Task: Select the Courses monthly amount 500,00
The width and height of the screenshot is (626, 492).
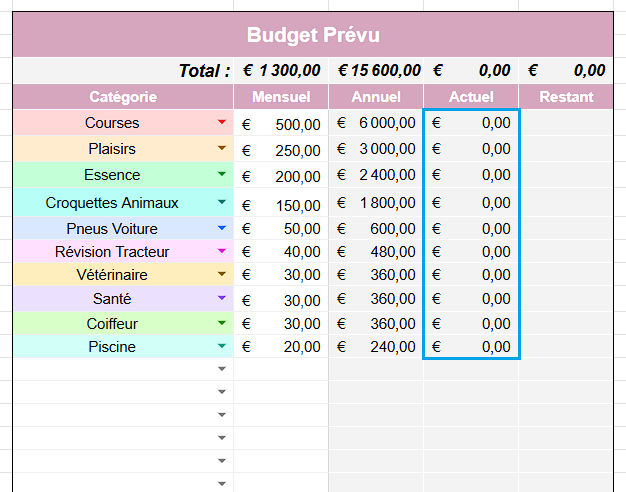Action: (281, 124)
